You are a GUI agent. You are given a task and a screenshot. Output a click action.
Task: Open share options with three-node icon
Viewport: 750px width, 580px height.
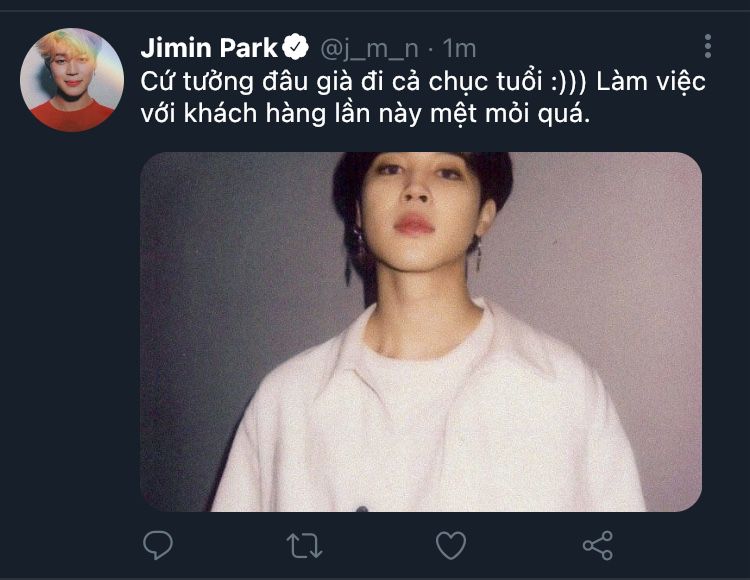coord(598,545)
